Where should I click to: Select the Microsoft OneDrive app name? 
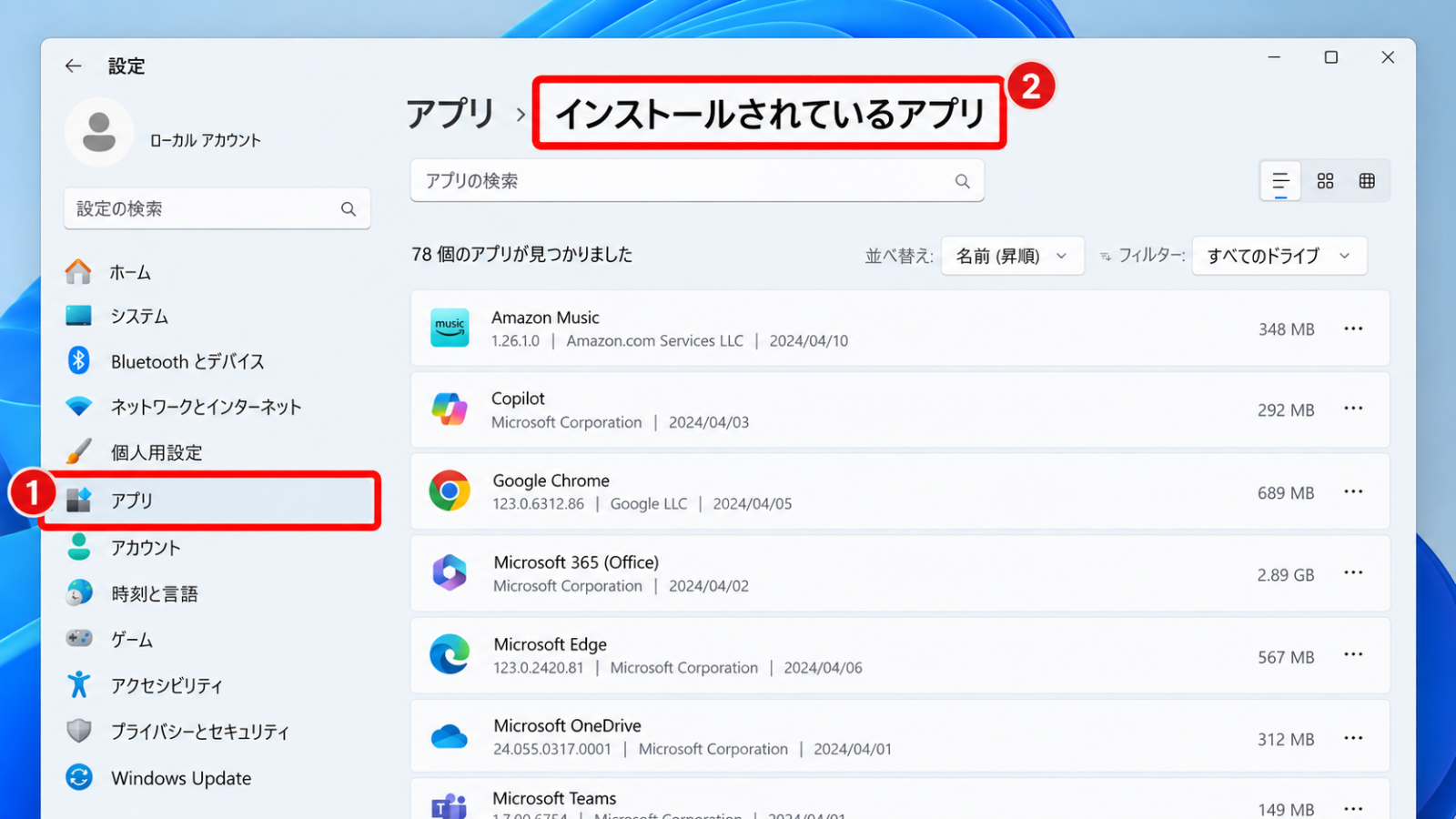click(x=567, y=725)
